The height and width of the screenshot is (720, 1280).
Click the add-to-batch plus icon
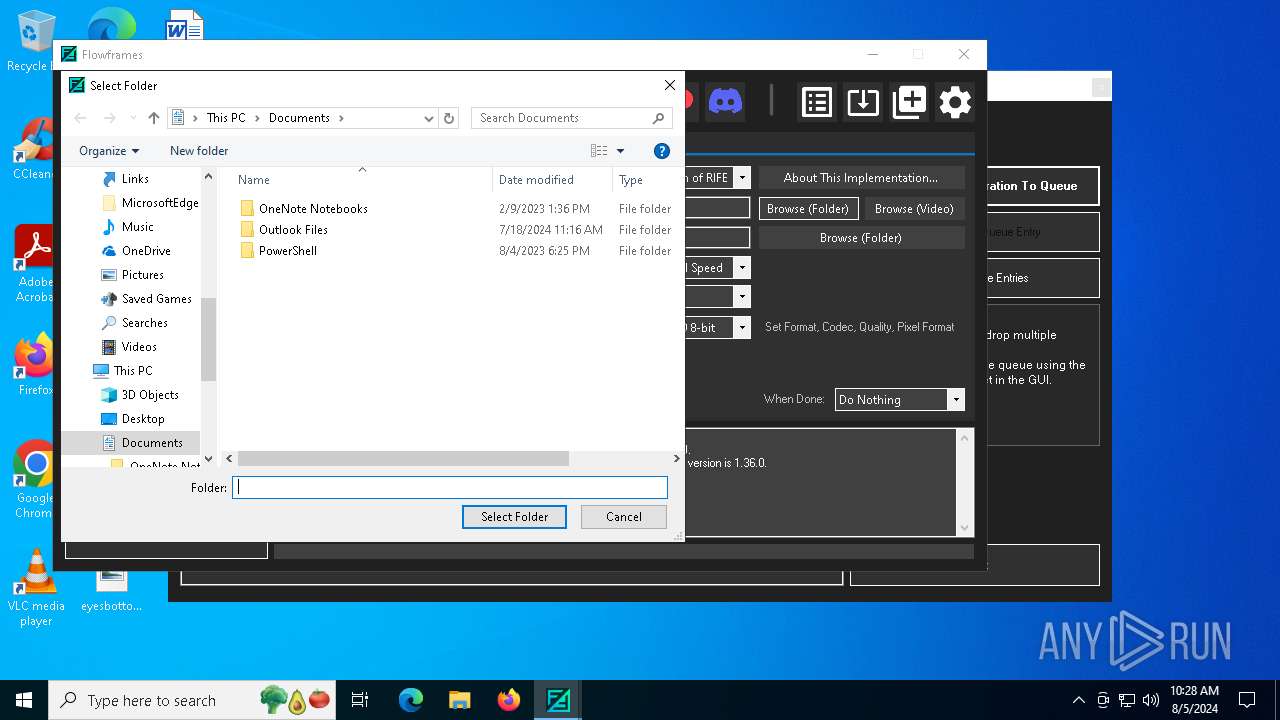[909, 102]
